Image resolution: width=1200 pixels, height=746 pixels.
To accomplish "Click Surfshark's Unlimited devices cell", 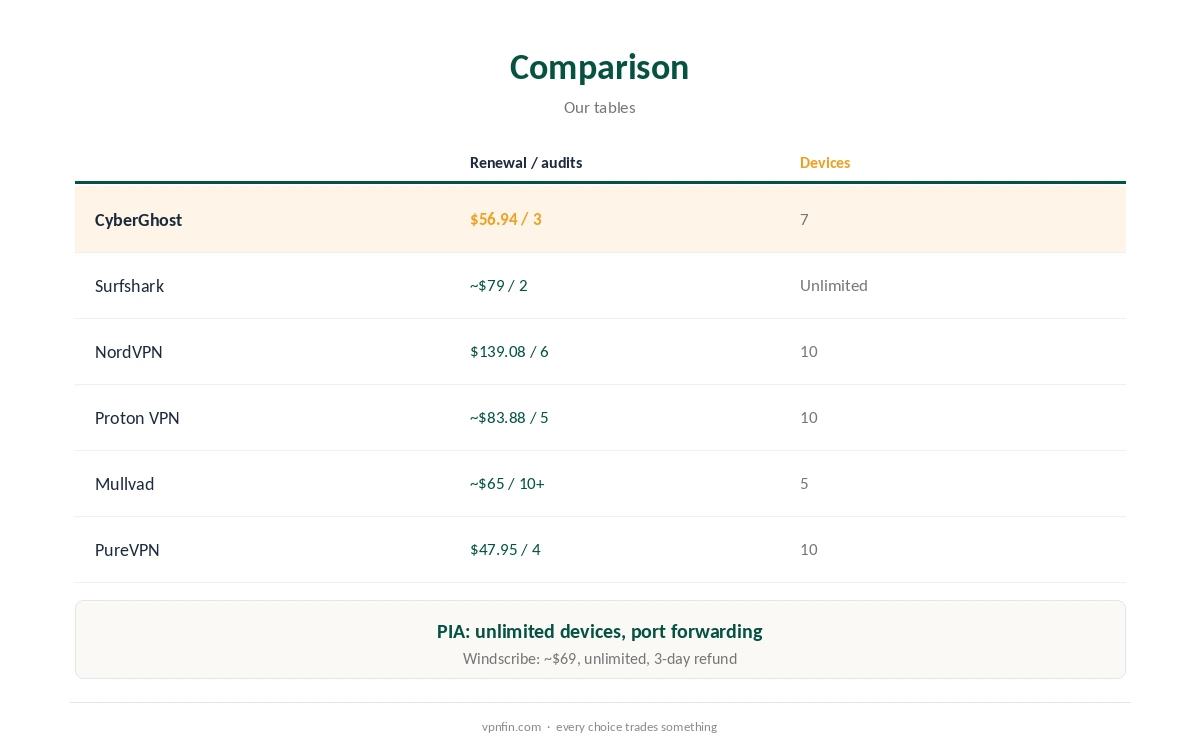I will click(834, 285).
